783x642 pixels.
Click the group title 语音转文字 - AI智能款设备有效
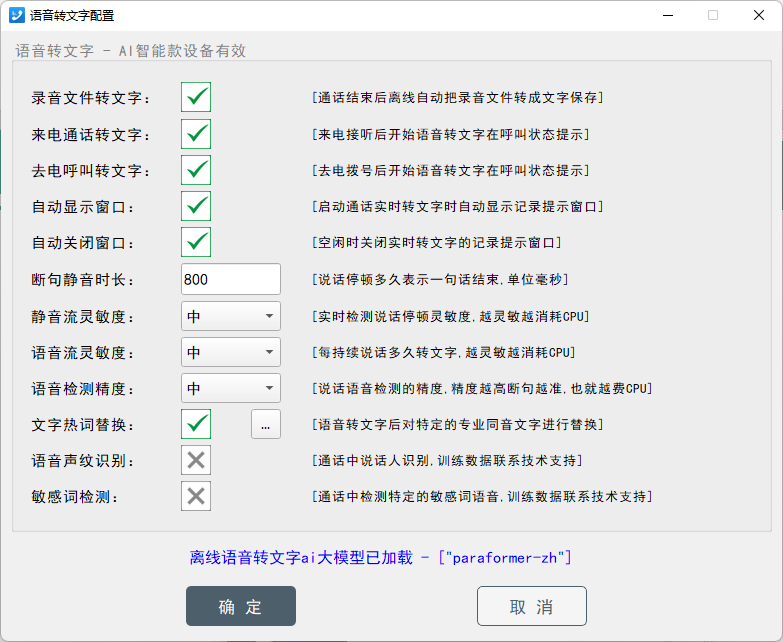click(x=130, y=51)
